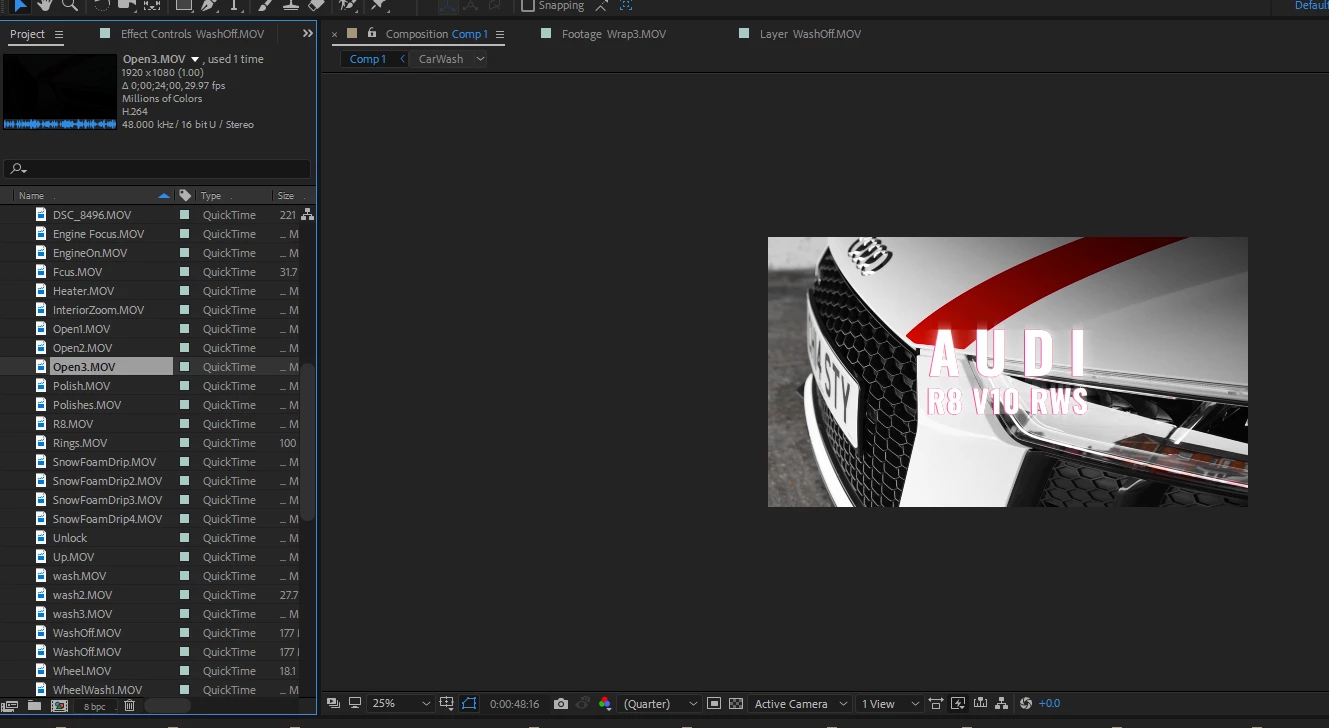Select Engine Focus.MOV in the project list
This screenshot has width=1329, height=728.
[98, 234]
